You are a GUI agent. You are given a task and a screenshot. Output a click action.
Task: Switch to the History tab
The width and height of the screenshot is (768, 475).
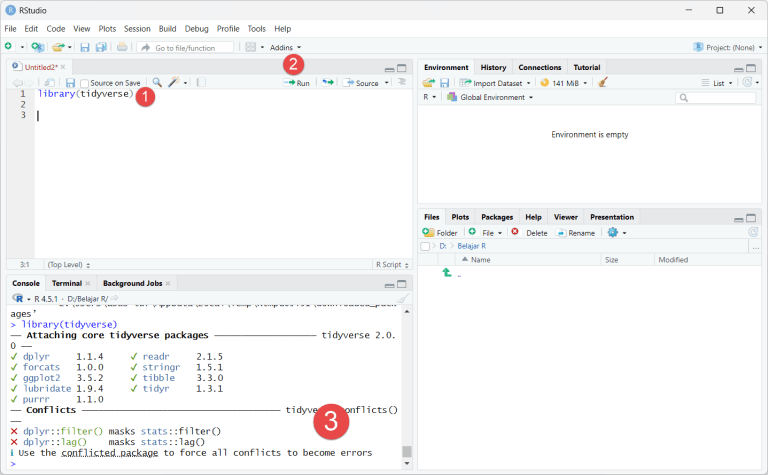tap(493, 68)
